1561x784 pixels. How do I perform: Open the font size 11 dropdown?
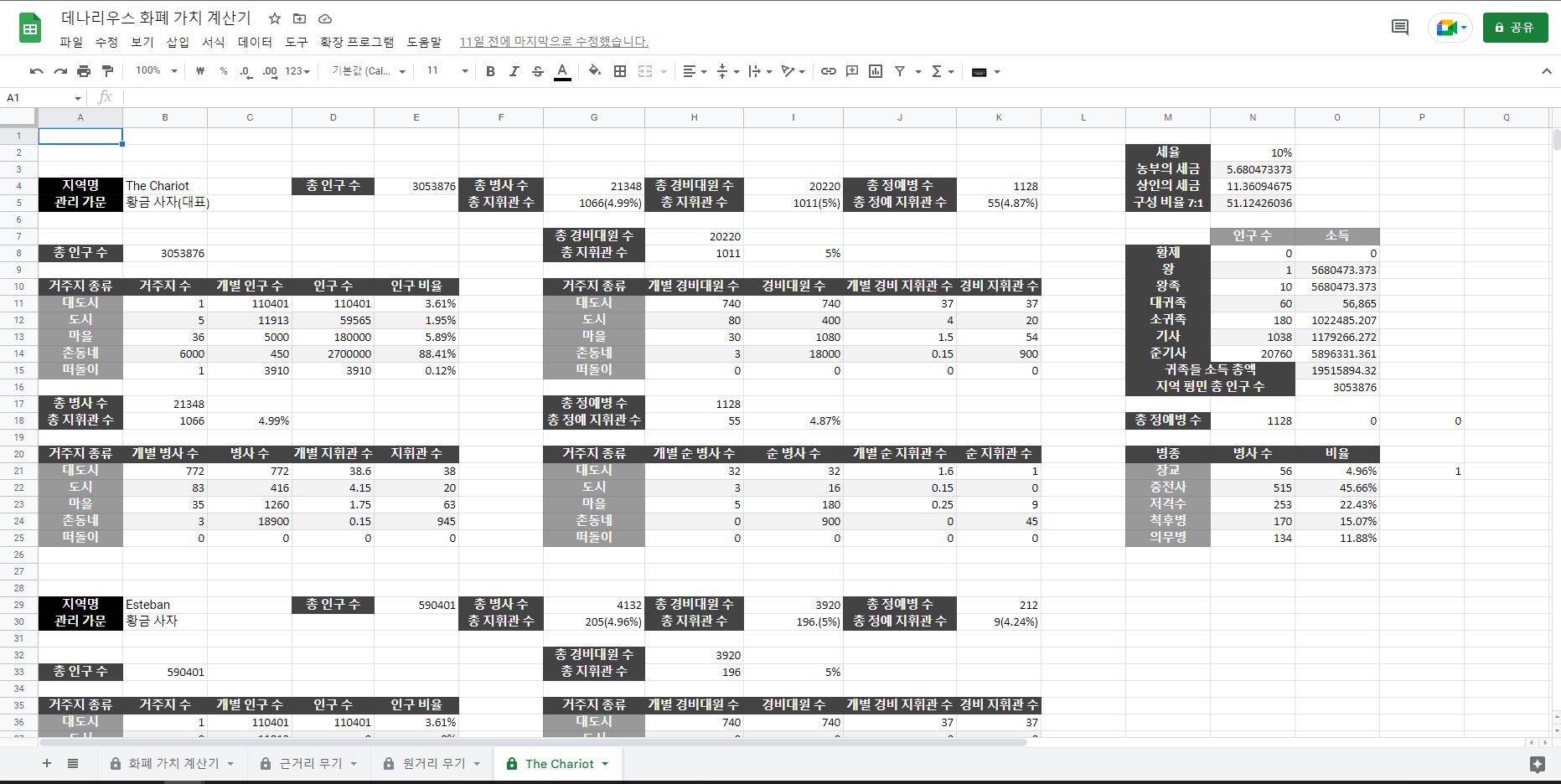(x=447, y=71)
